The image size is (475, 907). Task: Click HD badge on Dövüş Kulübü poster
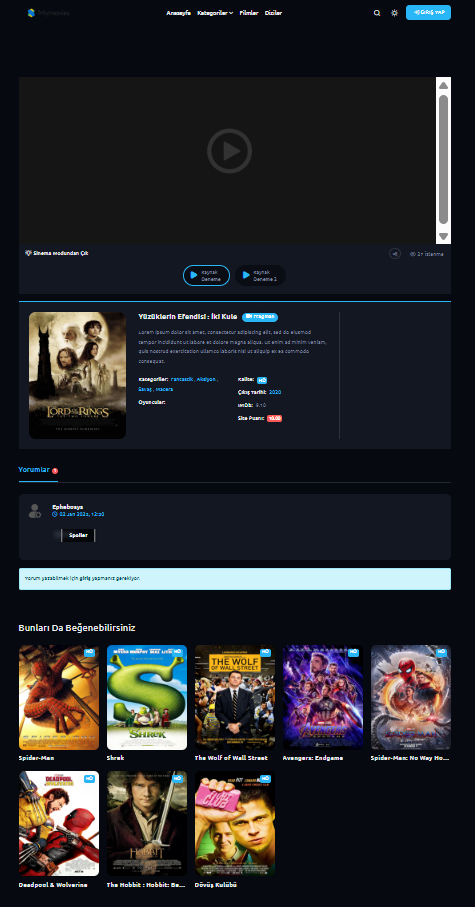(265, 779)
